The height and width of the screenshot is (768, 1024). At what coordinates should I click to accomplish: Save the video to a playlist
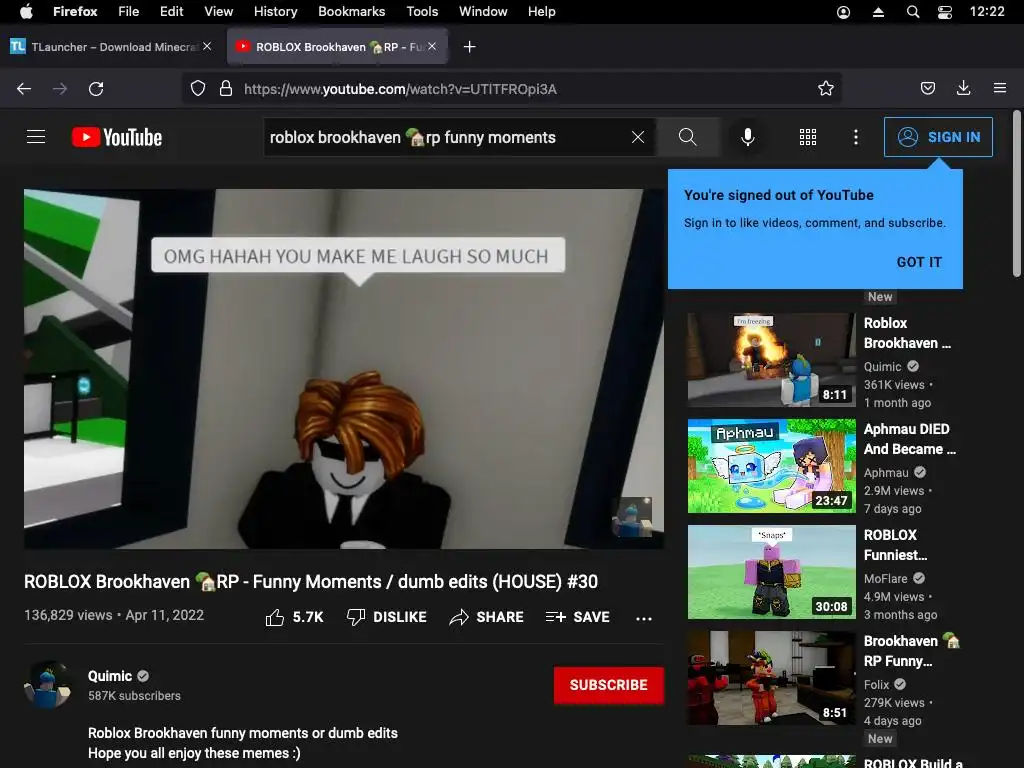(x=577, y=617)
